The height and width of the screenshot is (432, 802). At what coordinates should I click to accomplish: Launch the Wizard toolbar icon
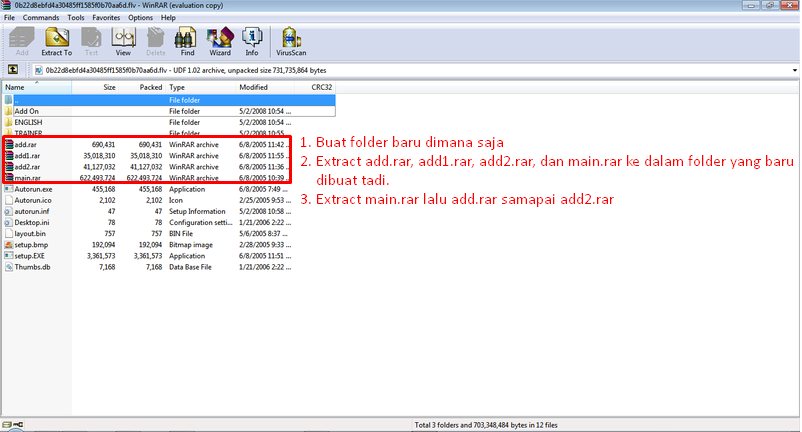[x=219, y=41]
